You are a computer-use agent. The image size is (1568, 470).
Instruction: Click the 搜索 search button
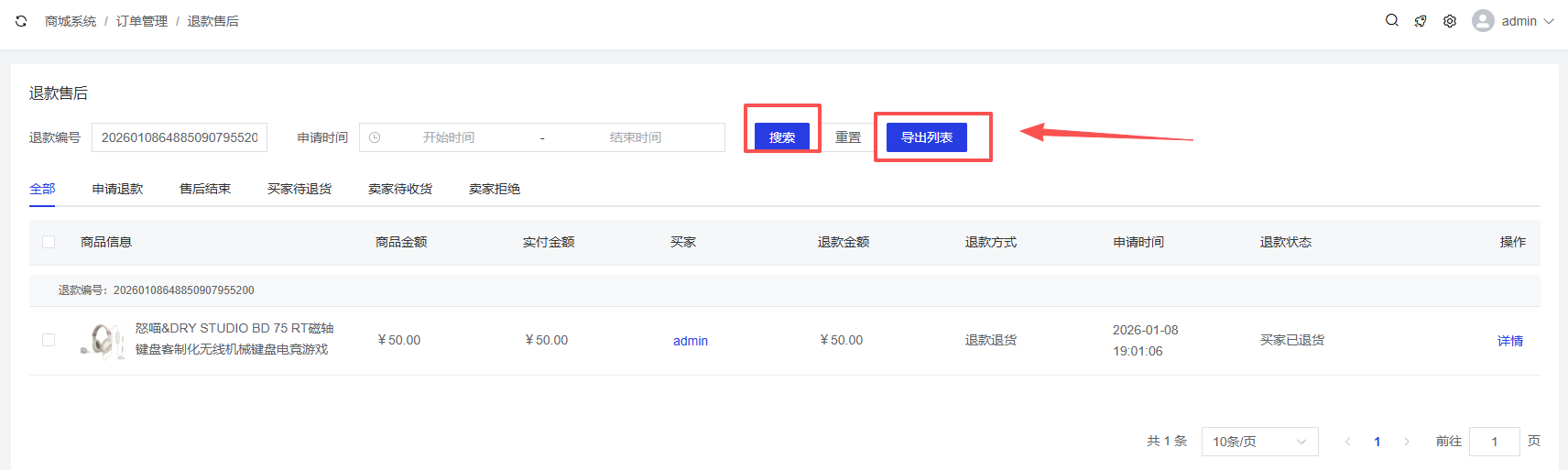[x=781, y=137]
